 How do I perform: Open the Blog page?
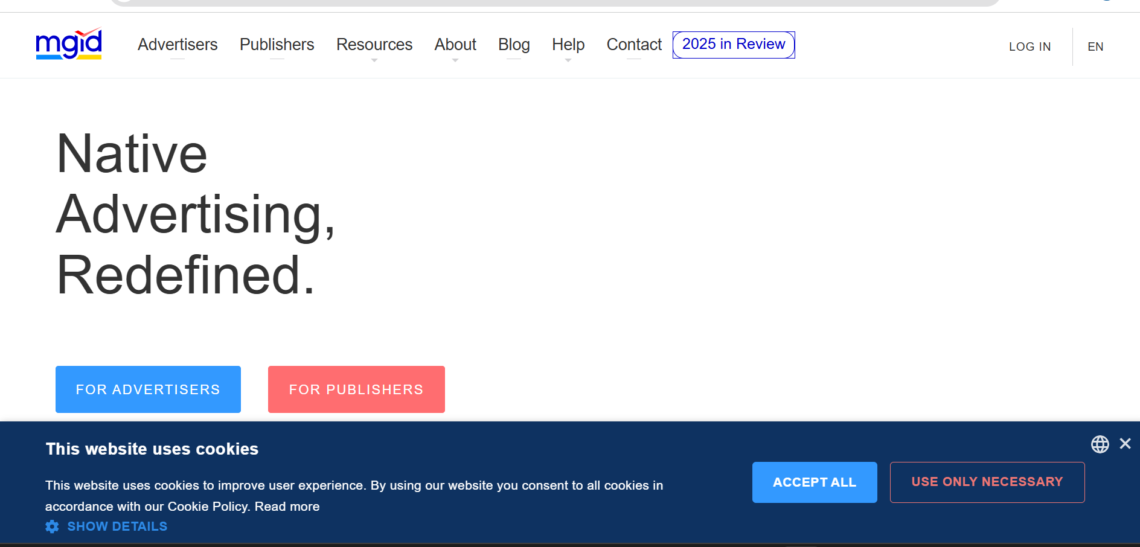(x=514, y=45)
